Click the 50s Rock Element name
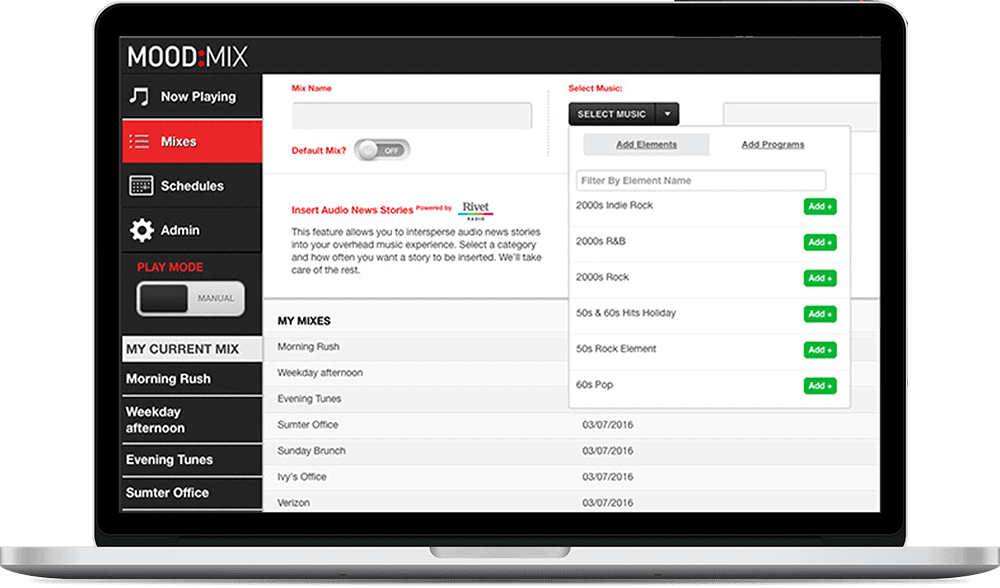The image size is (1000, 588). pos(616,349)
